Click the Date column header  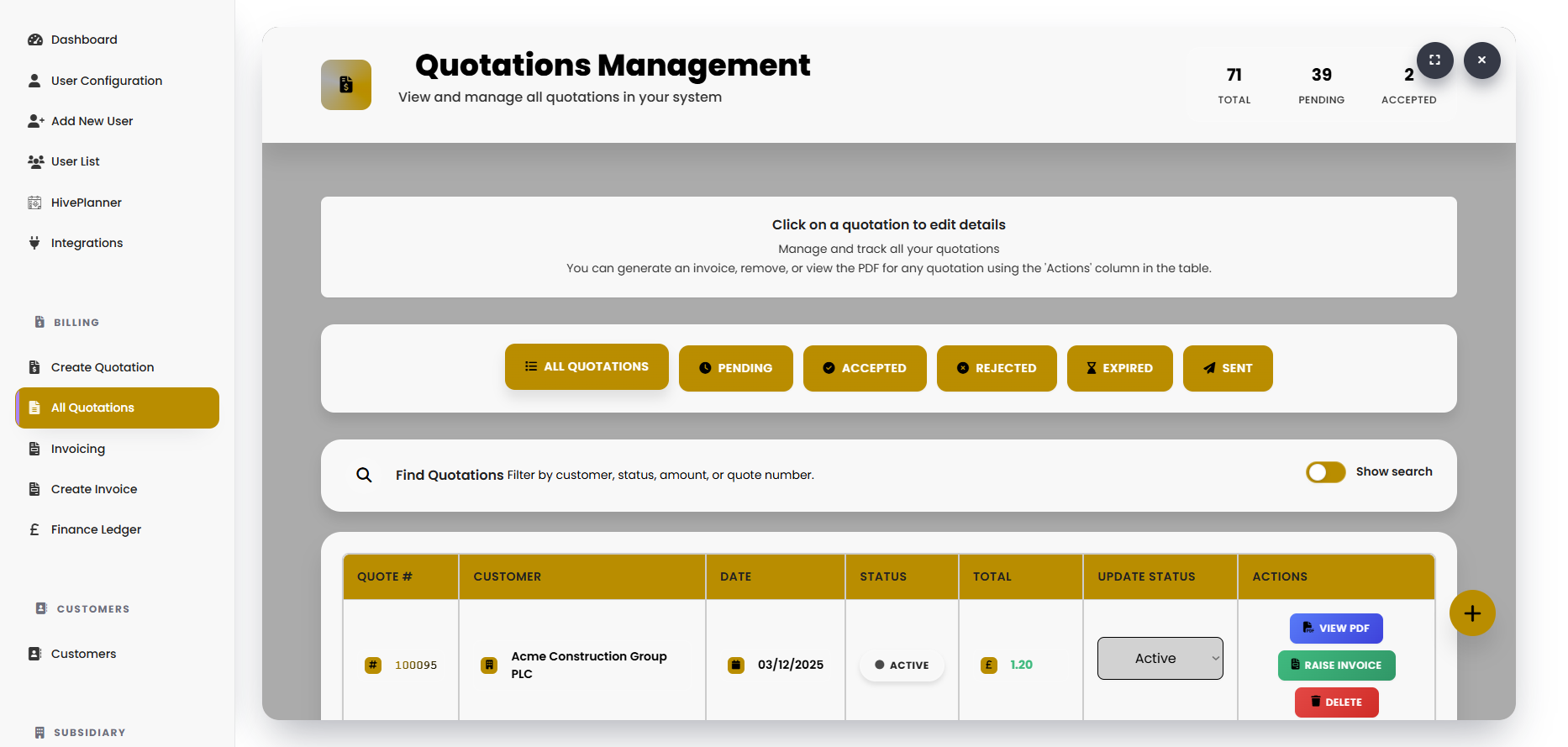[776, 576]
